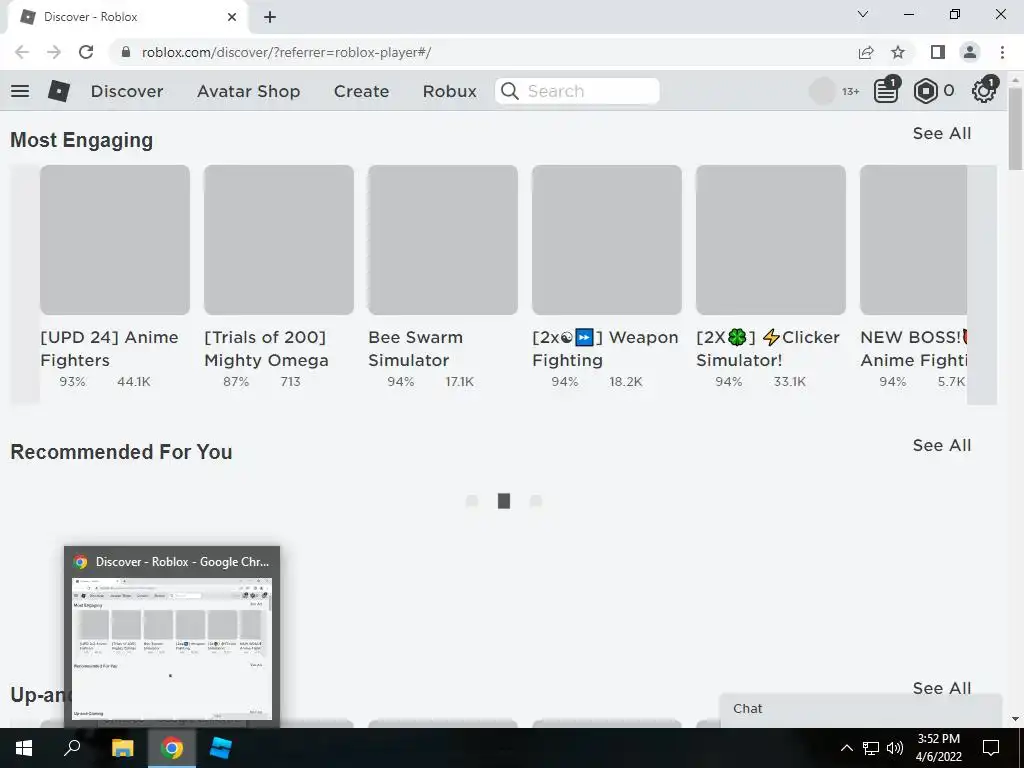Open a new tab with the plus button

270,17
